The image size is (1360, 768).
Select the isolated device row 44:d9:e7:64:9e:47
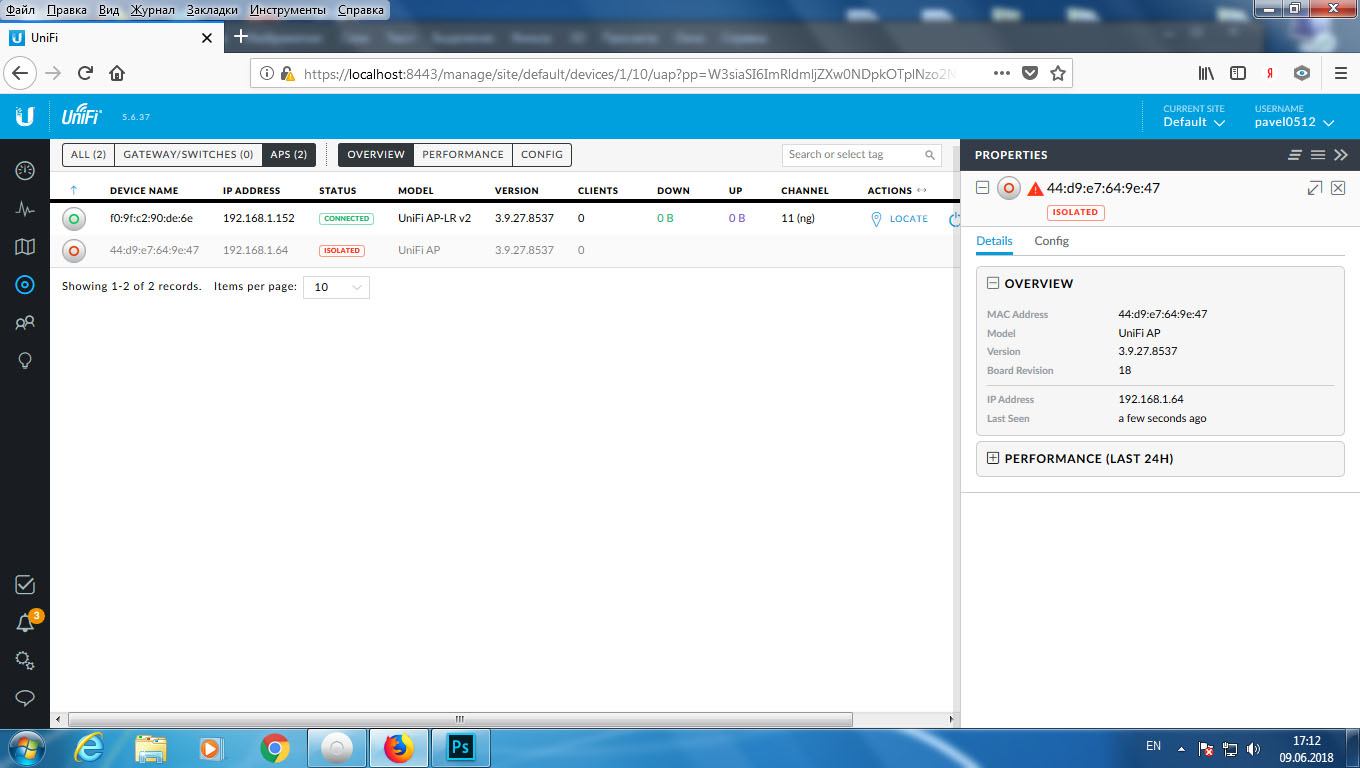tap(505, 250)
